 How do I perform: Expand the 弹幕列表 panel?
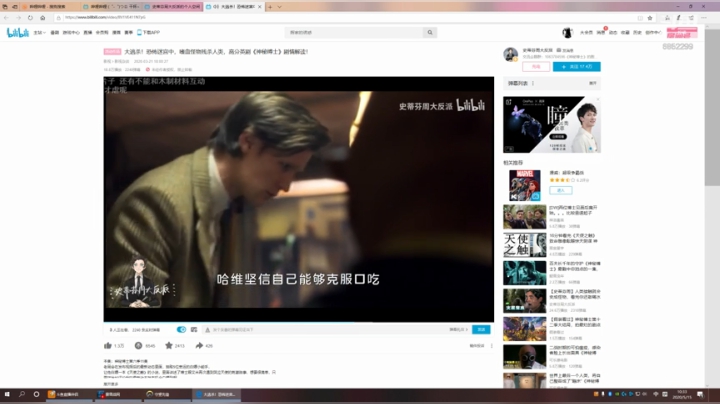592,83
